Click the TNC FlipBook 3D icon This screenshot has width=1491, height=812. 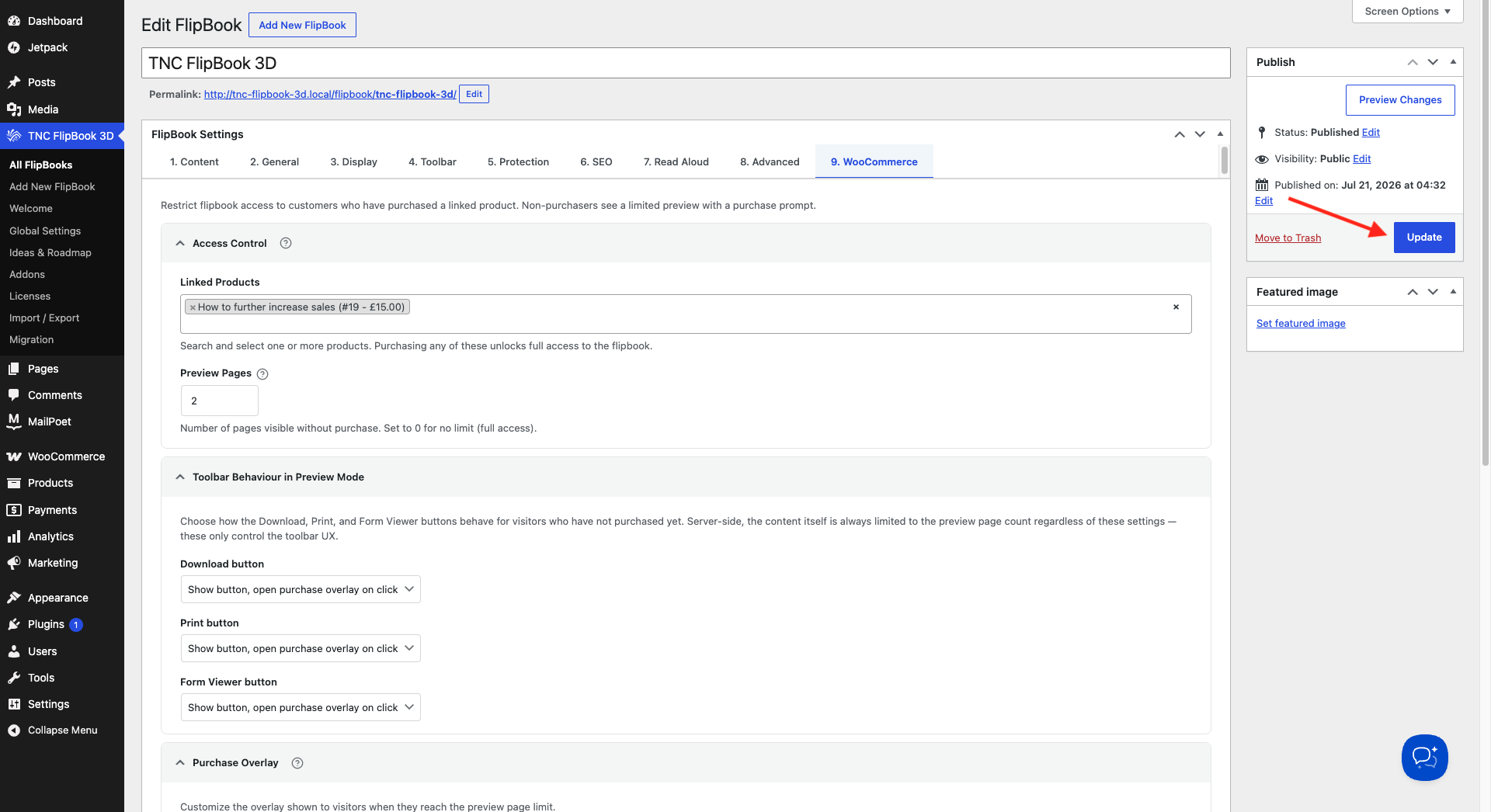(14, 136)
